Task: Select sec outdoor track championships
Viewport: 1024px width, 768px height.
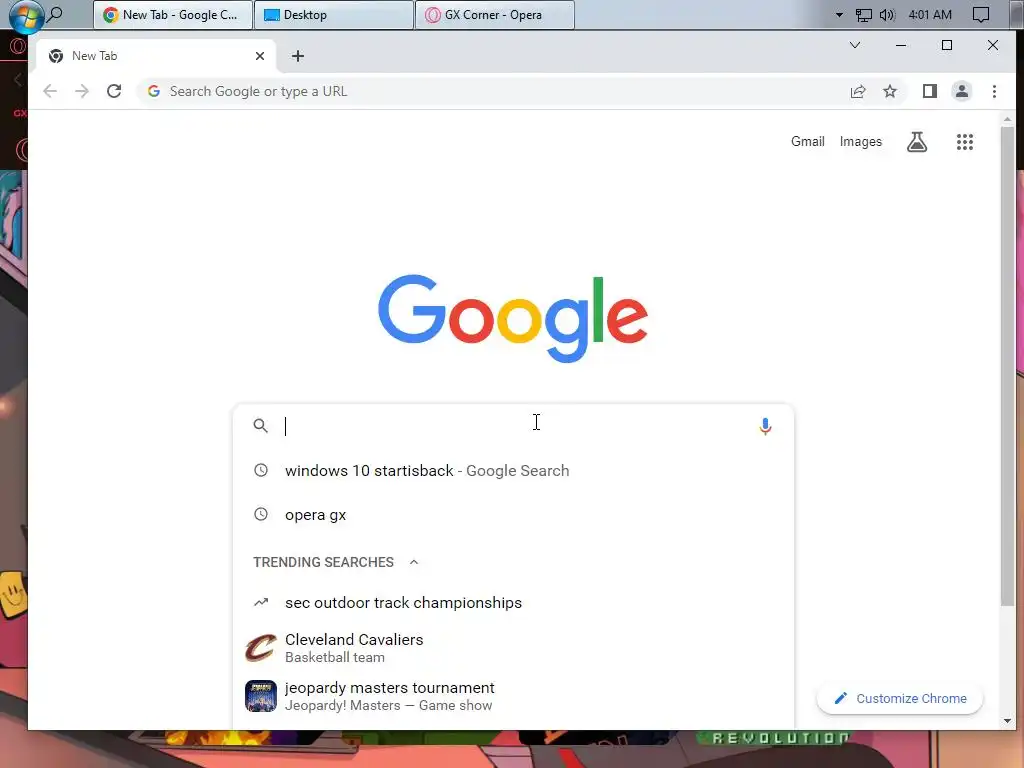Action: pos(513,603)
